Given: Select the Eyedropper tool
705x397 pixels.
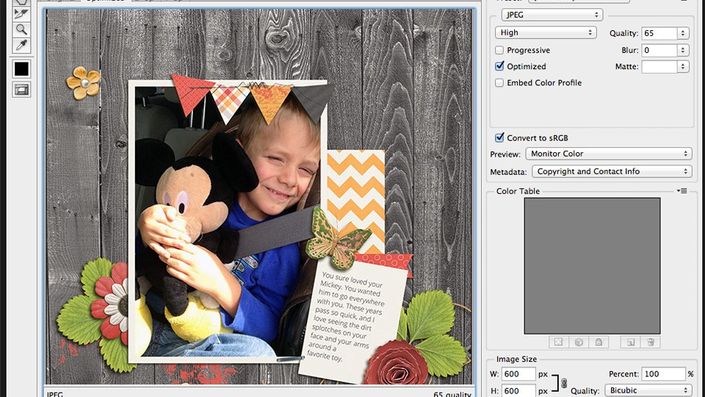Looking at the screenshot, I should [x=21, y=45].
